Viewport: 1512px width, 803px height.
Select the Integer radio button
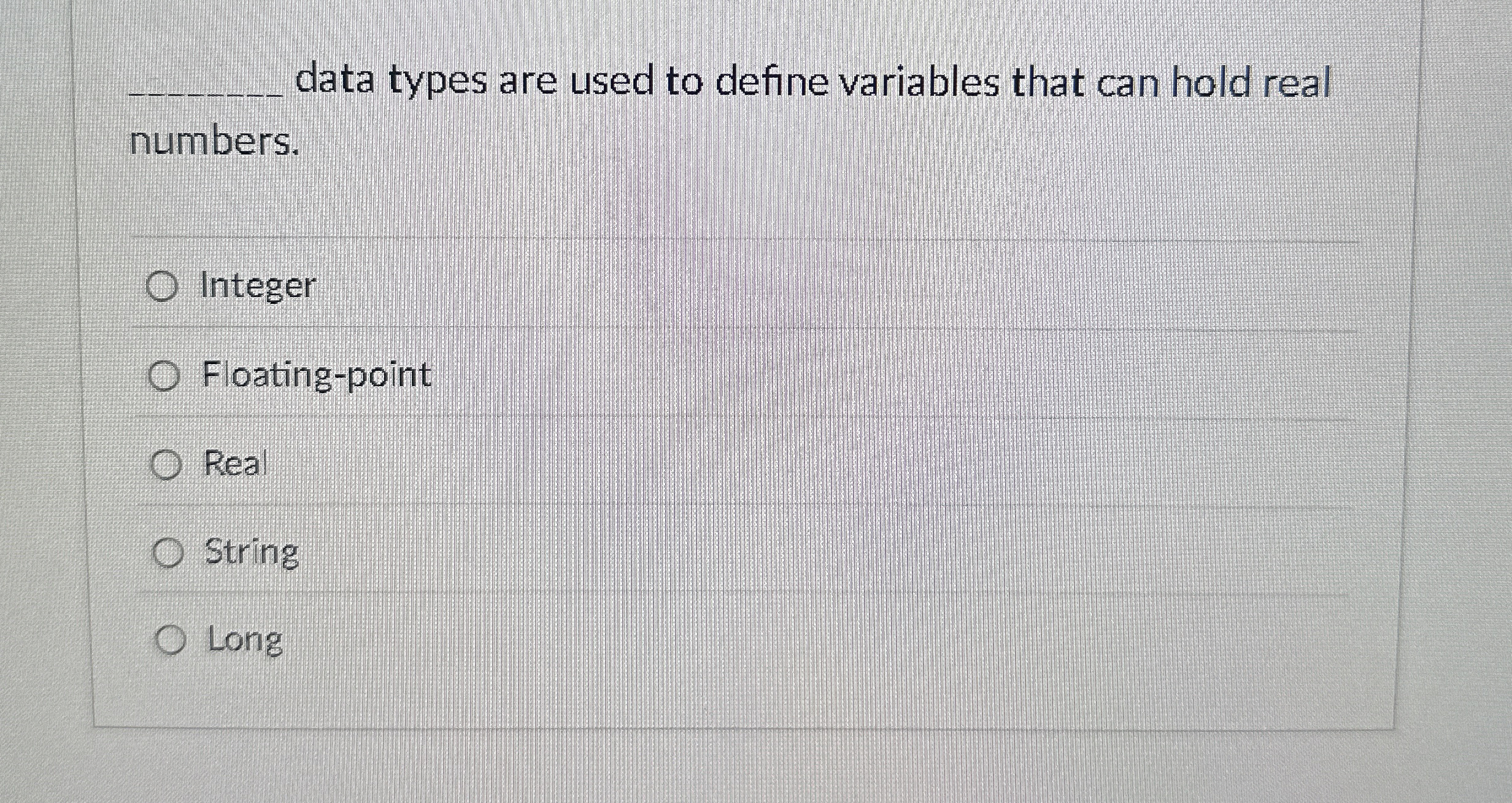164,285
